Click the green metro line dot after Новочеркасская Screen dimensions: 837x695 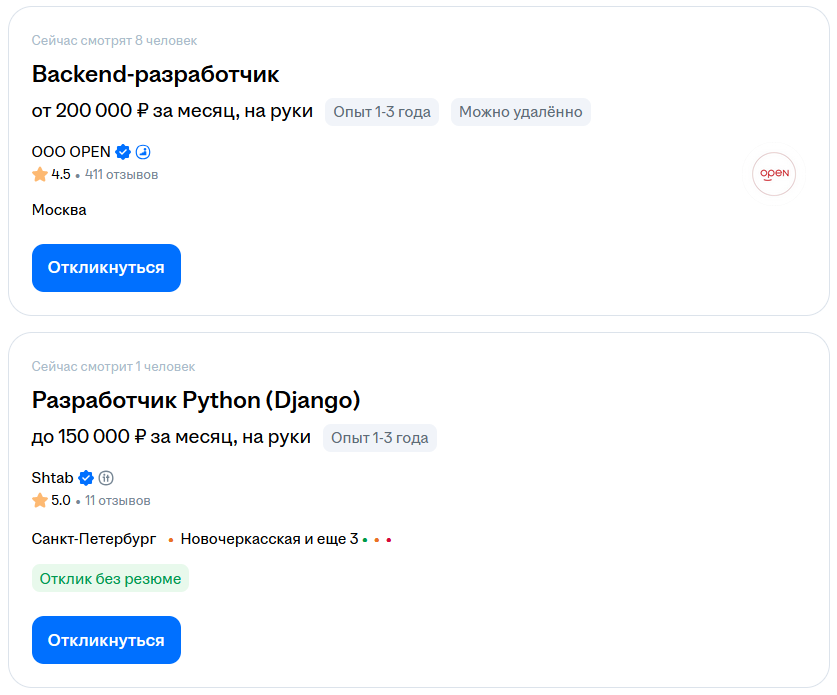pyautogui.click(x=365, y=539)
